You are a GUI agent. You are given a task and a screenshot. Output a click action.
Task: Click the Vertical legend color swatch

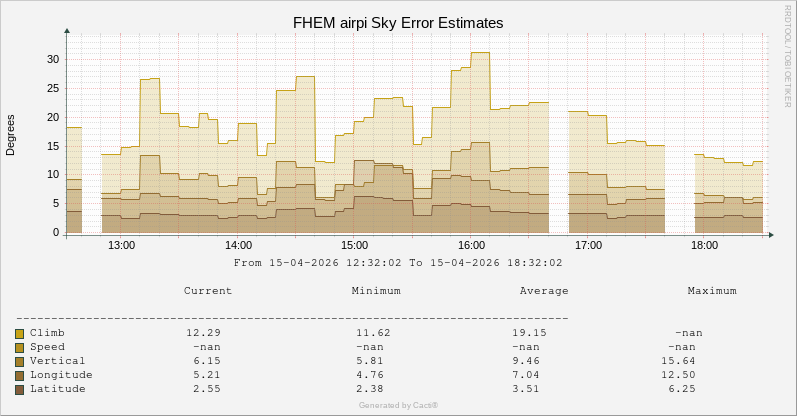pyautogui.click(x=19, y=361)
